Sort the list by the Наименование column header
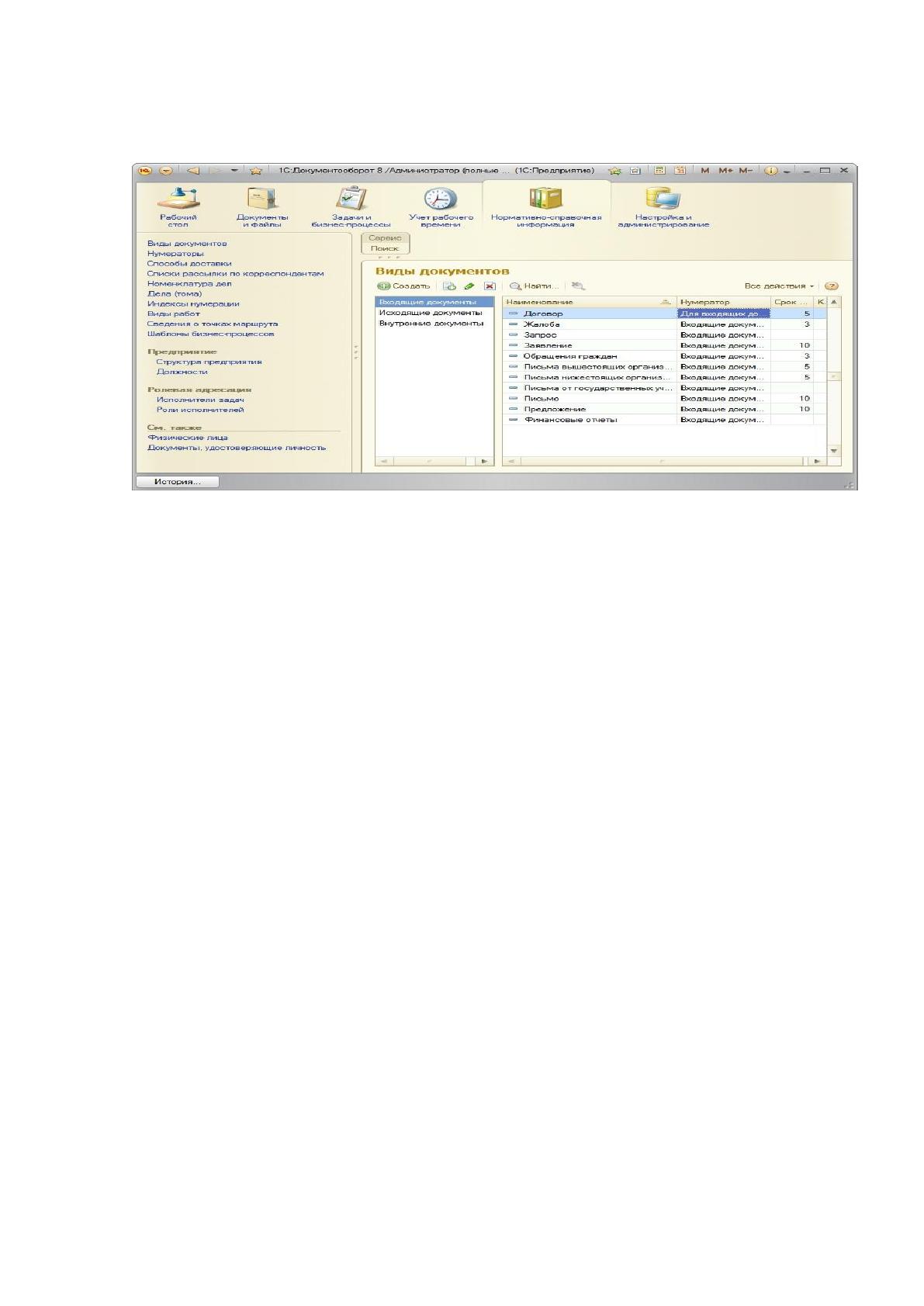The image size is (924, 1306). [590, 302]
